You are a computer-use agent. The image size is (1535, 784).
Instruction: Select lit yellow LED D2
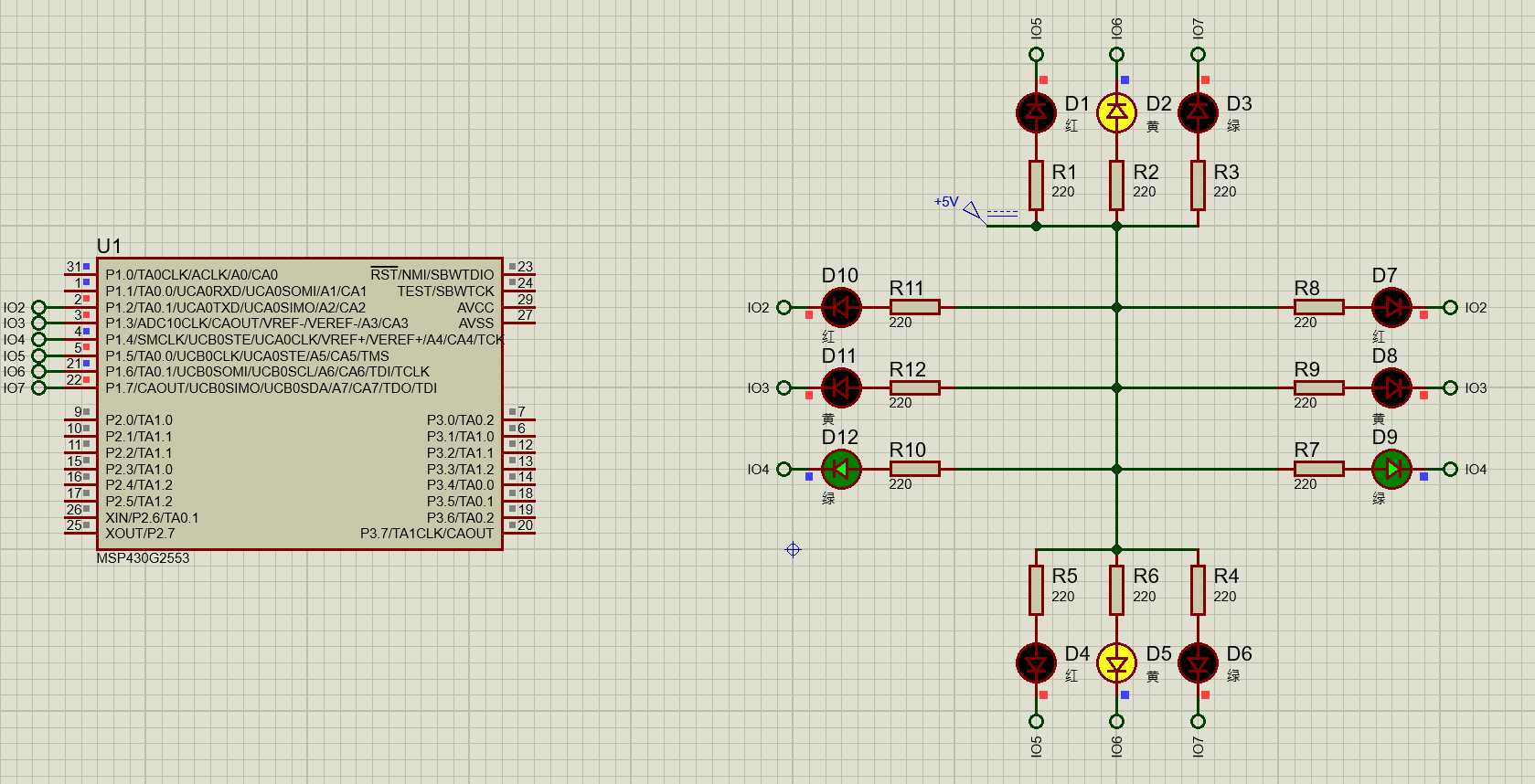(x=1116, y=111)
